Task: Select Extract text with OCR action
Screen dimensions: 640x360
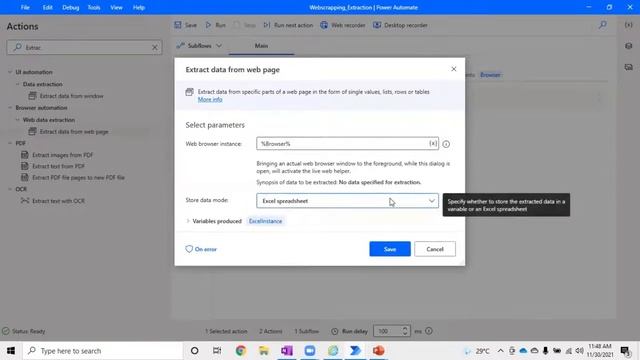Action: coord(53,201)
